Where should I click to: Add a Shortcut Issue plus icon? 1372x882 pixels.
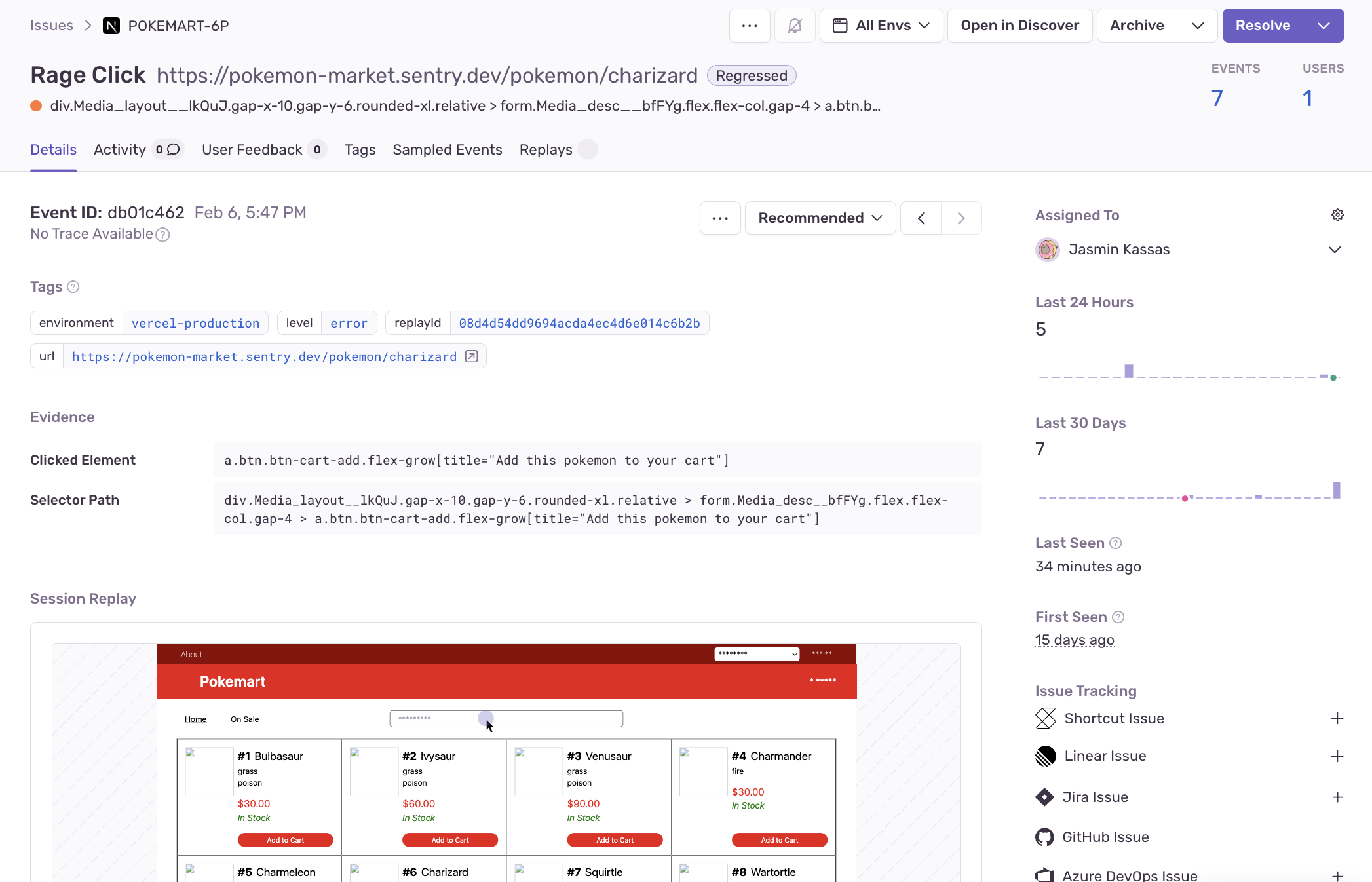pos(1337,718)
